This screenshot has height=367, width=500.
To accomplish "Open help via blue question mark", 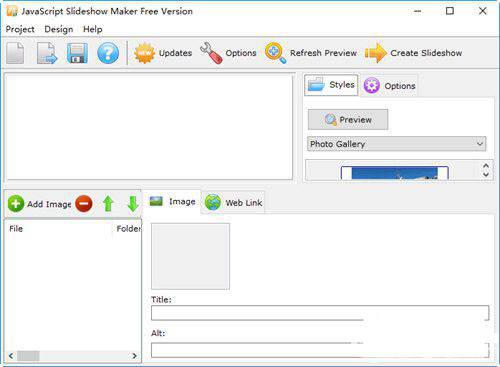I will pos(108,53).
